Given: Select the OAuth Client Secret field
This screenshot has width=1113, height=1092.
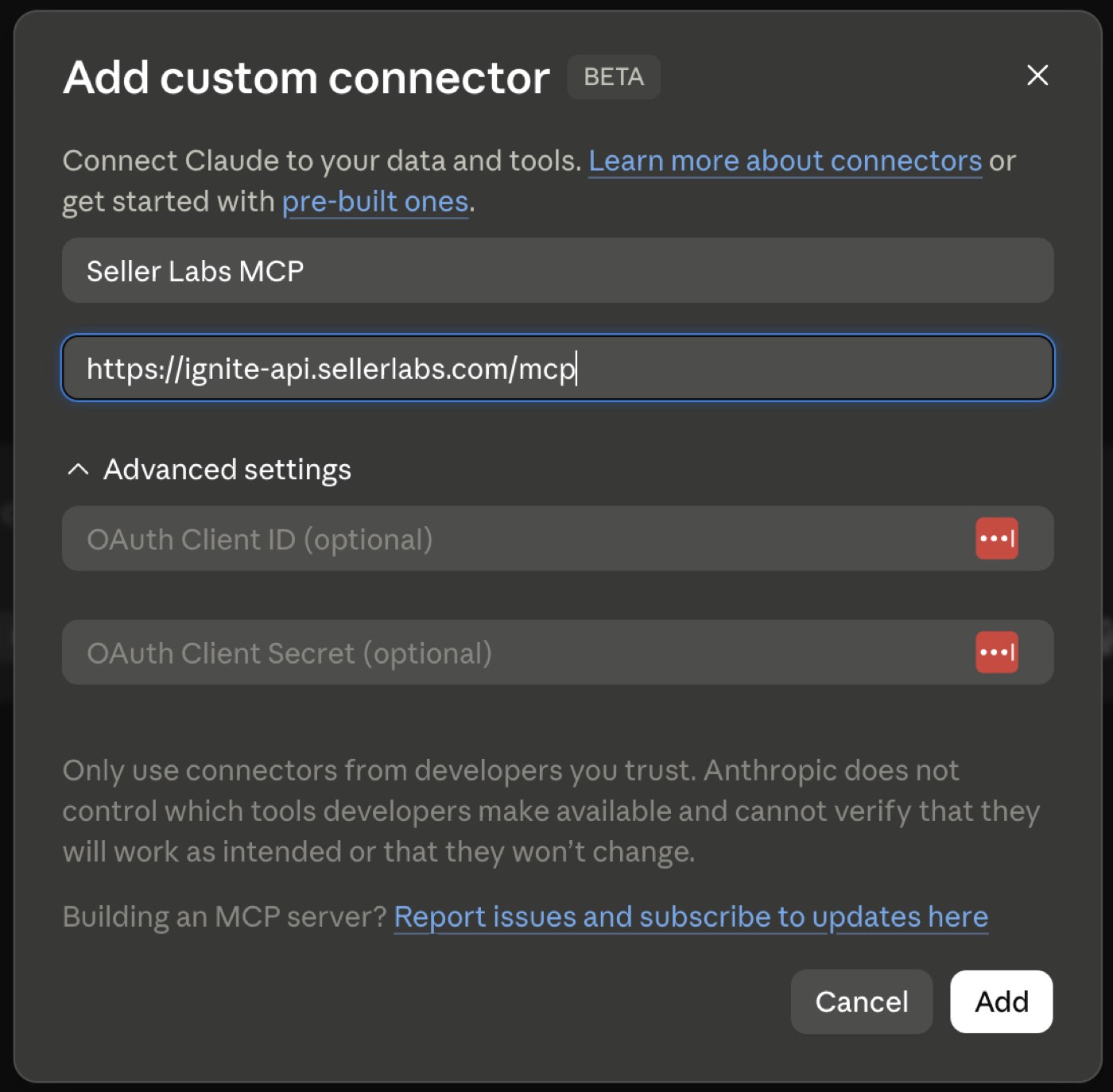Looking at the screenshot, I should (558, 652).
